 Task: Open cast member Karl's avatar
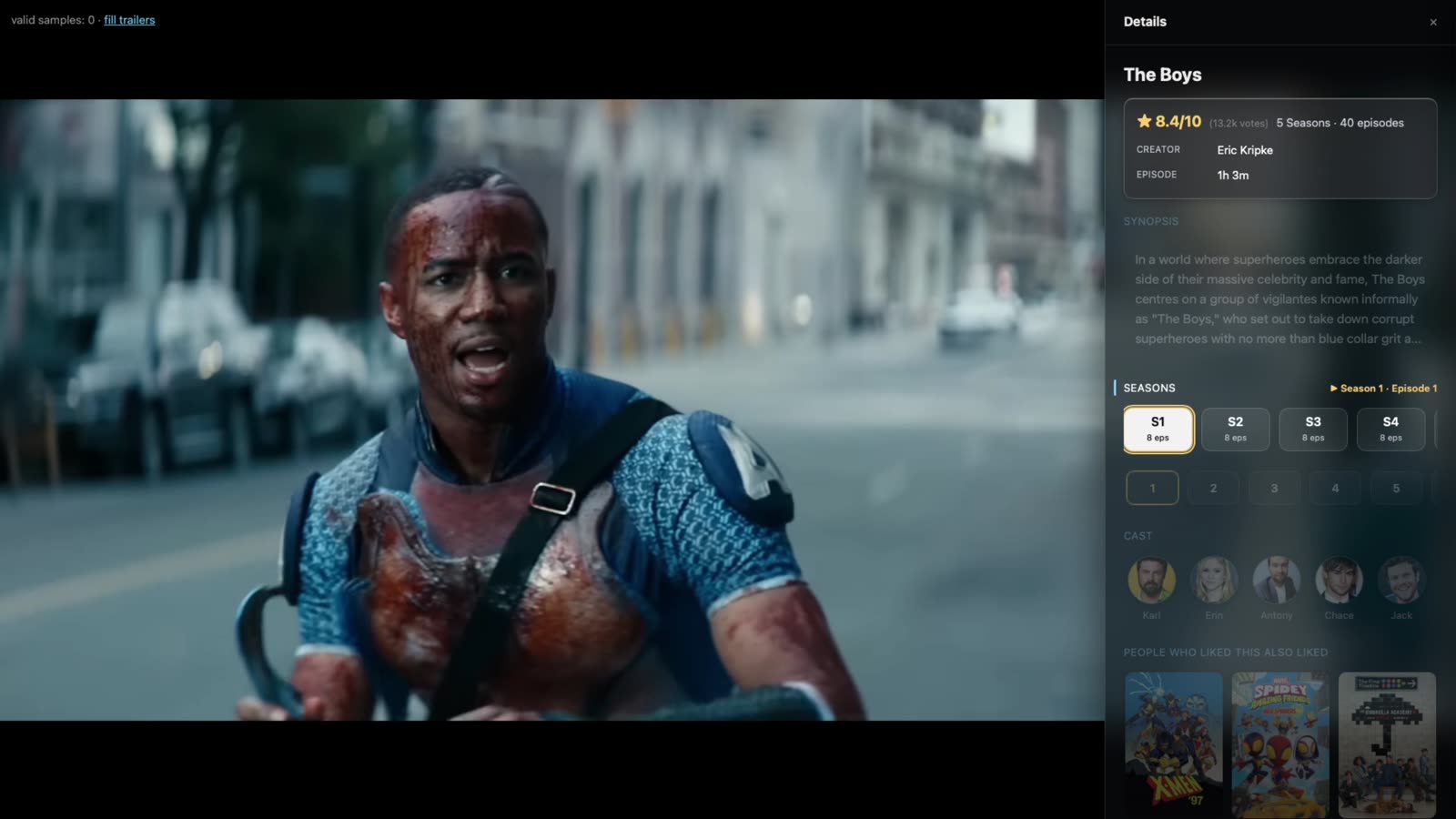click(1151, 580)
